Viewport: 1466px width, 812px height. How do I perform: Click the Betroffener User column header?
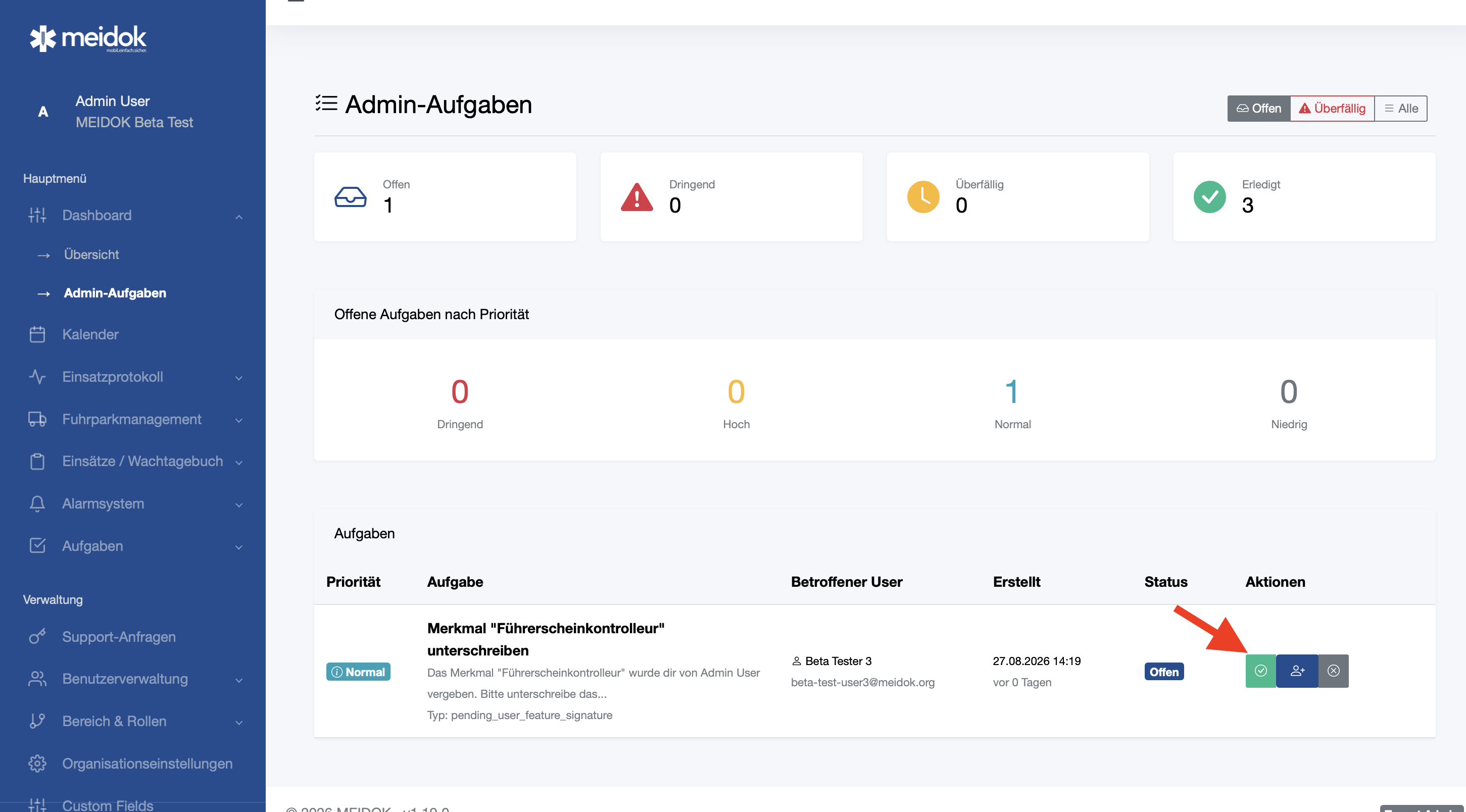click(x=846, y=582)
